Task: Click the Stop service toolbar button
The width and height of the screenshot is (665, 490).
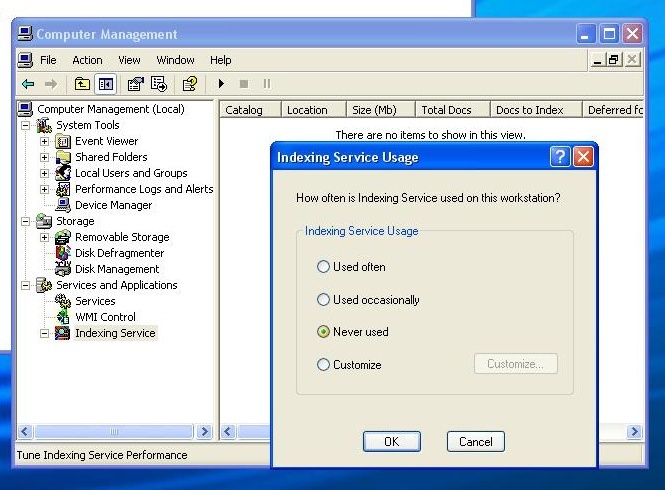Action: click(x=244, y=84)
